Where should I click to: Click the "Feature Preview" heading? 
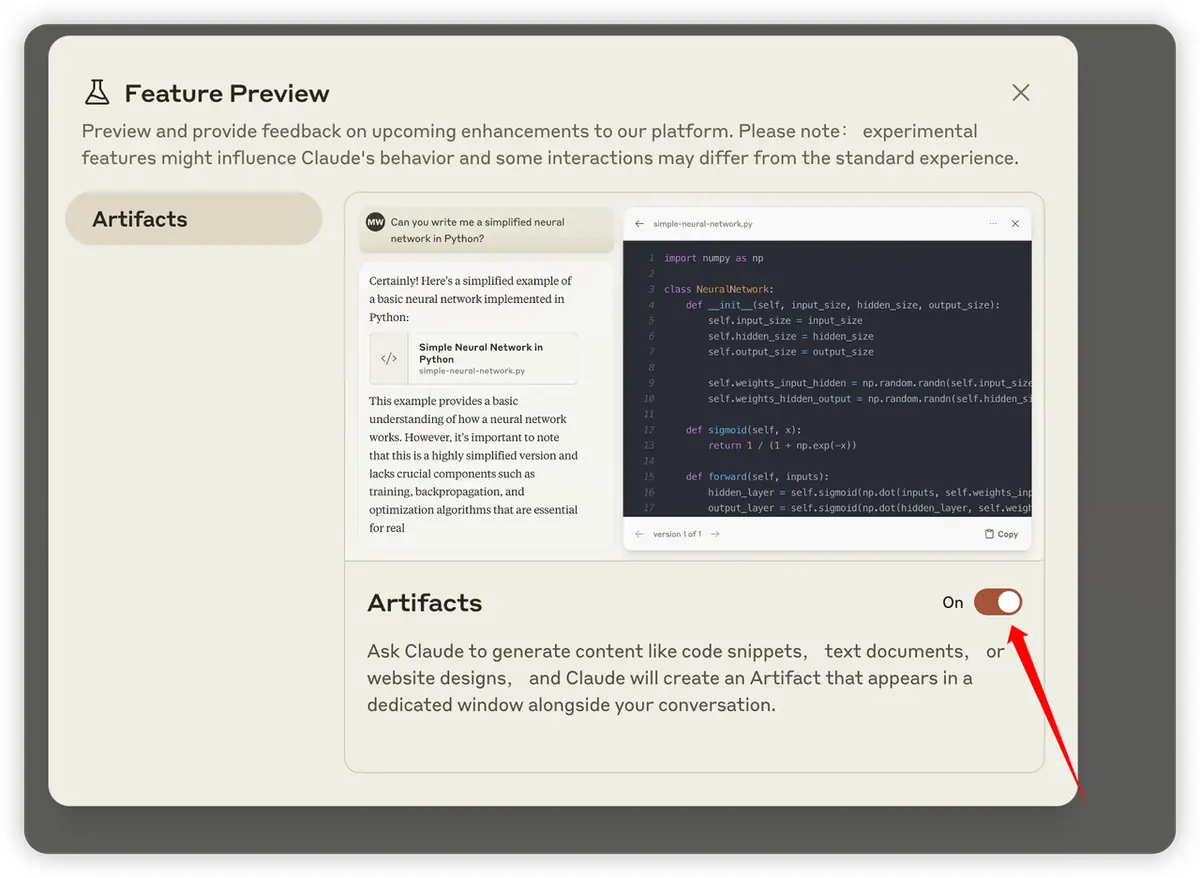(x=227, y=94)
